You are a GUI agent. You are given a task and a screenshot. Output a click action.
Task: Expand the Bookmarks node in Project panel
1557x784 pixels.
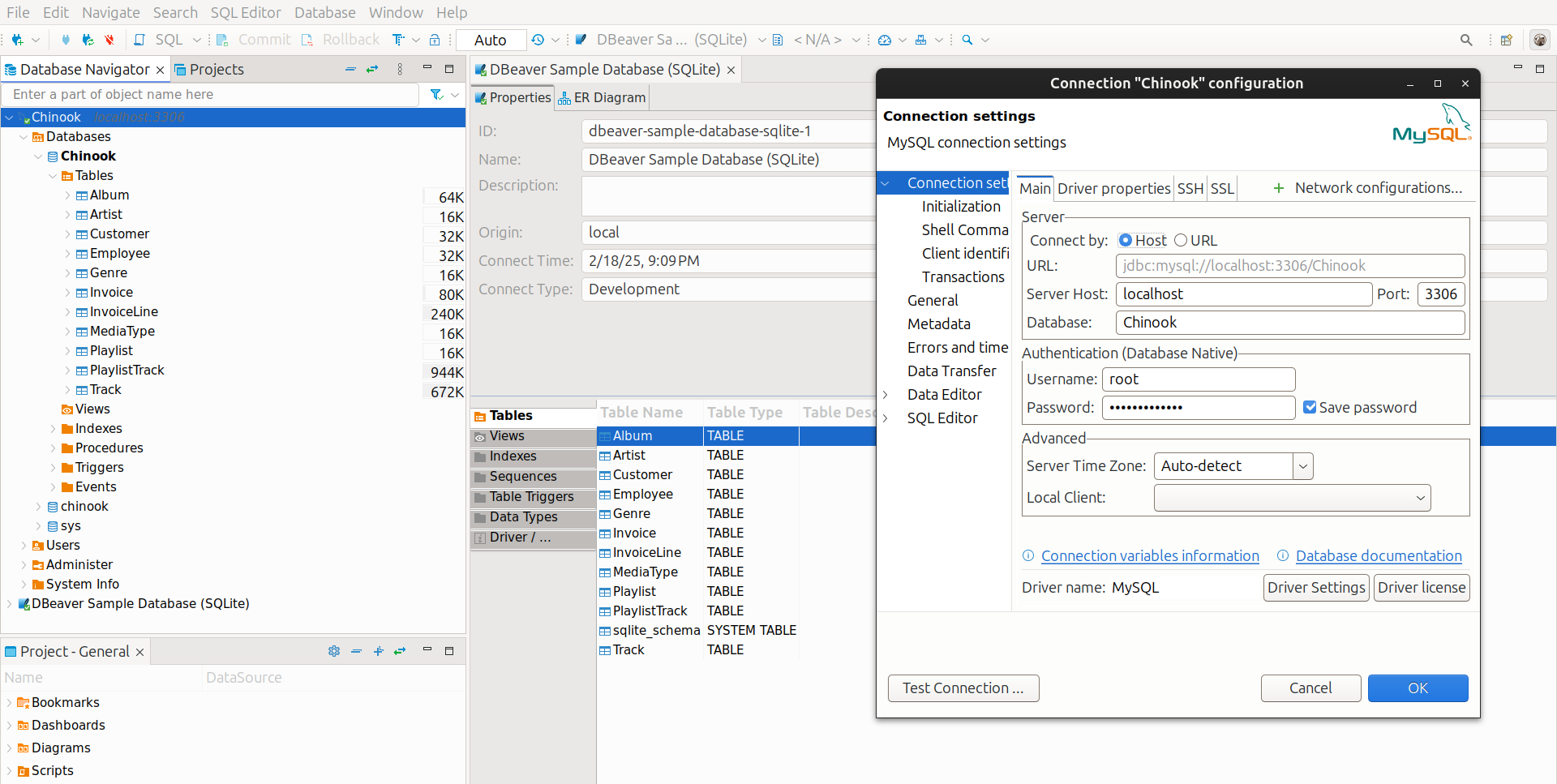pyautogui.click(x=9, y=703)
